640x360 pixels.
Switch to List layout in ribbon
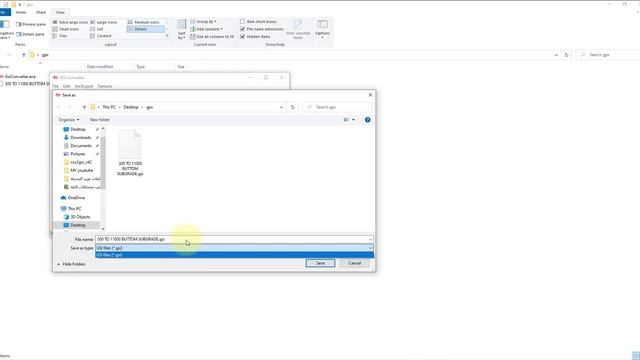(x=97, y=29)
